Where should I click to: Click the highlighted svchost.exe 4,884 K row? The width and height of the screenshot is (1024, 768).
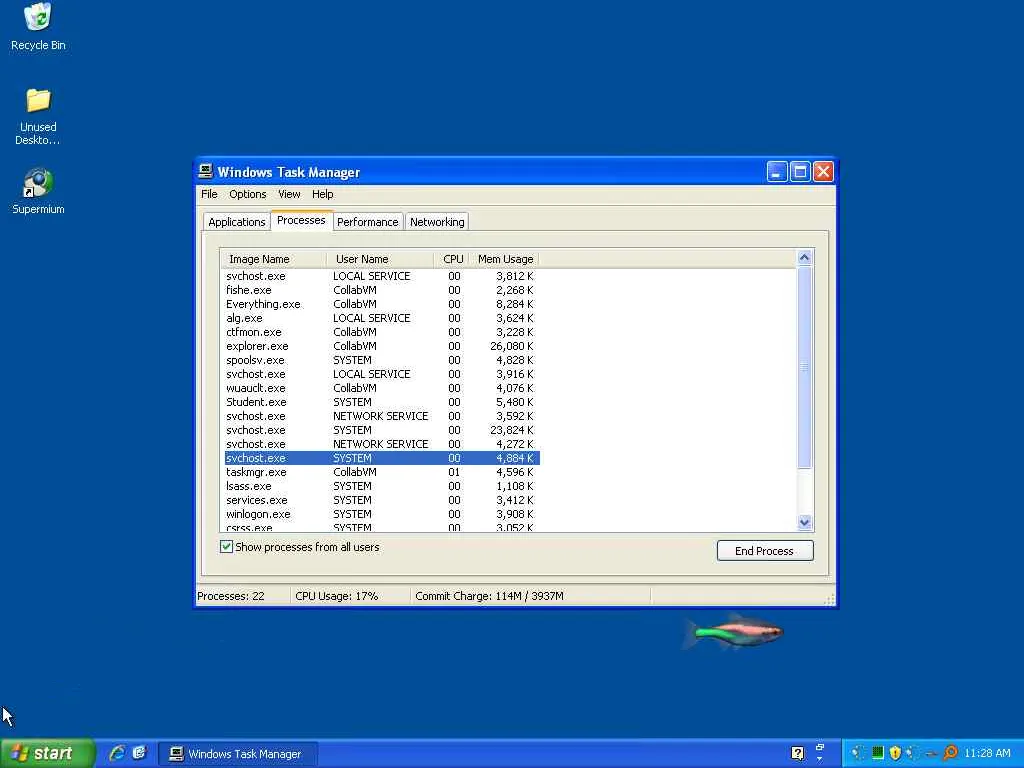point(382,458)
